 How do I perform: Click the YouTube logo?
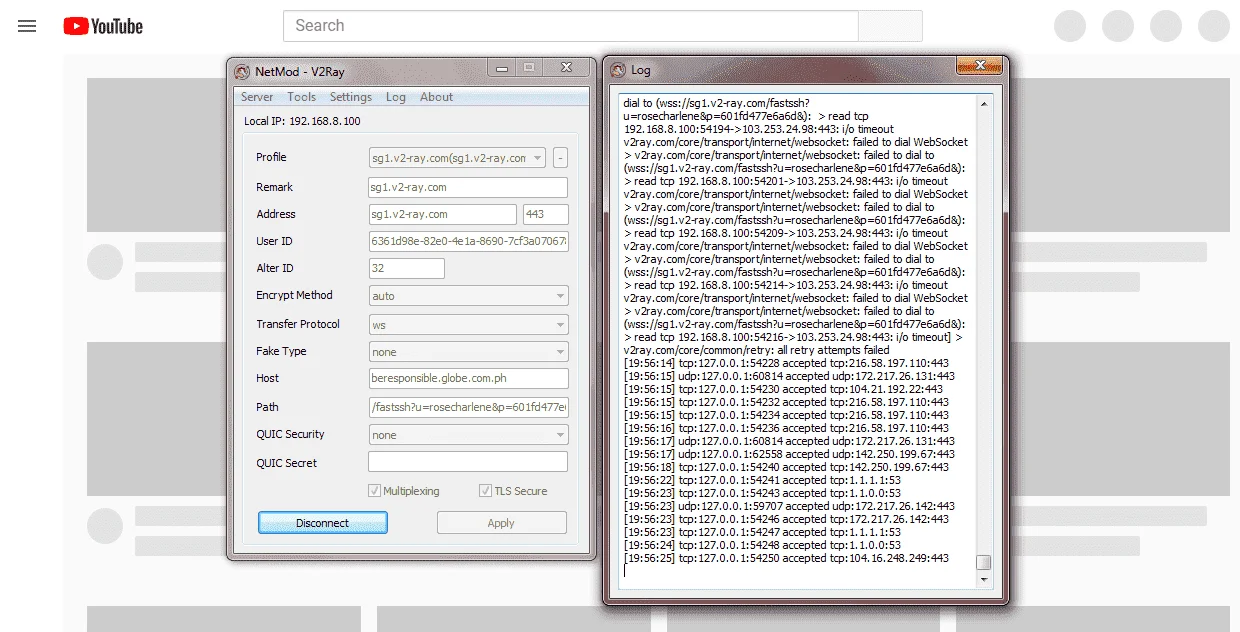(x=103, y=26)
